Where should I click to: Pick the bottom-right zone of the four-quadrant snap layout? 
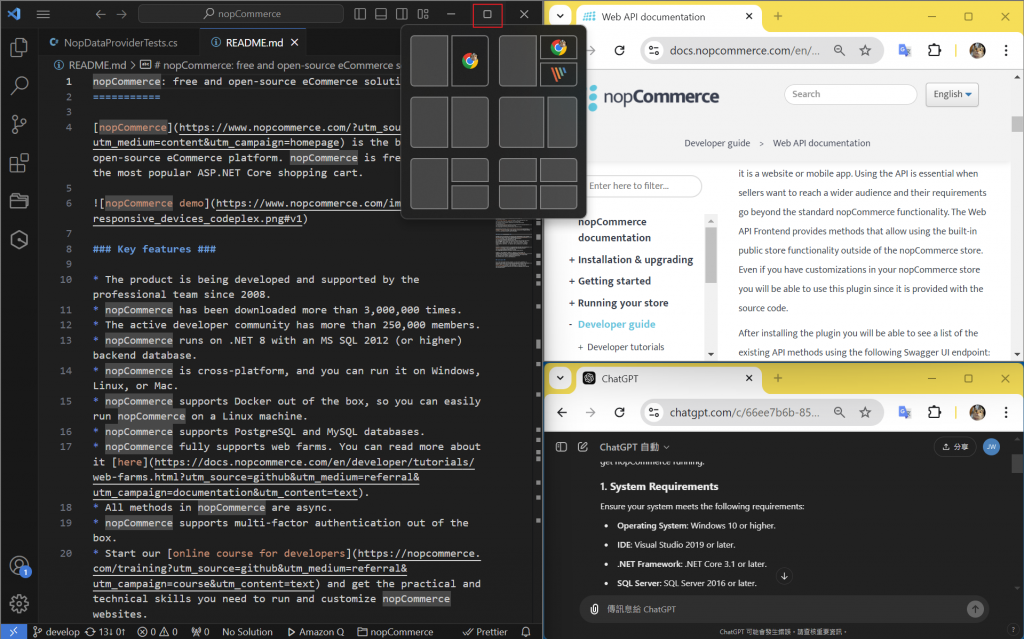coord(558,197)
